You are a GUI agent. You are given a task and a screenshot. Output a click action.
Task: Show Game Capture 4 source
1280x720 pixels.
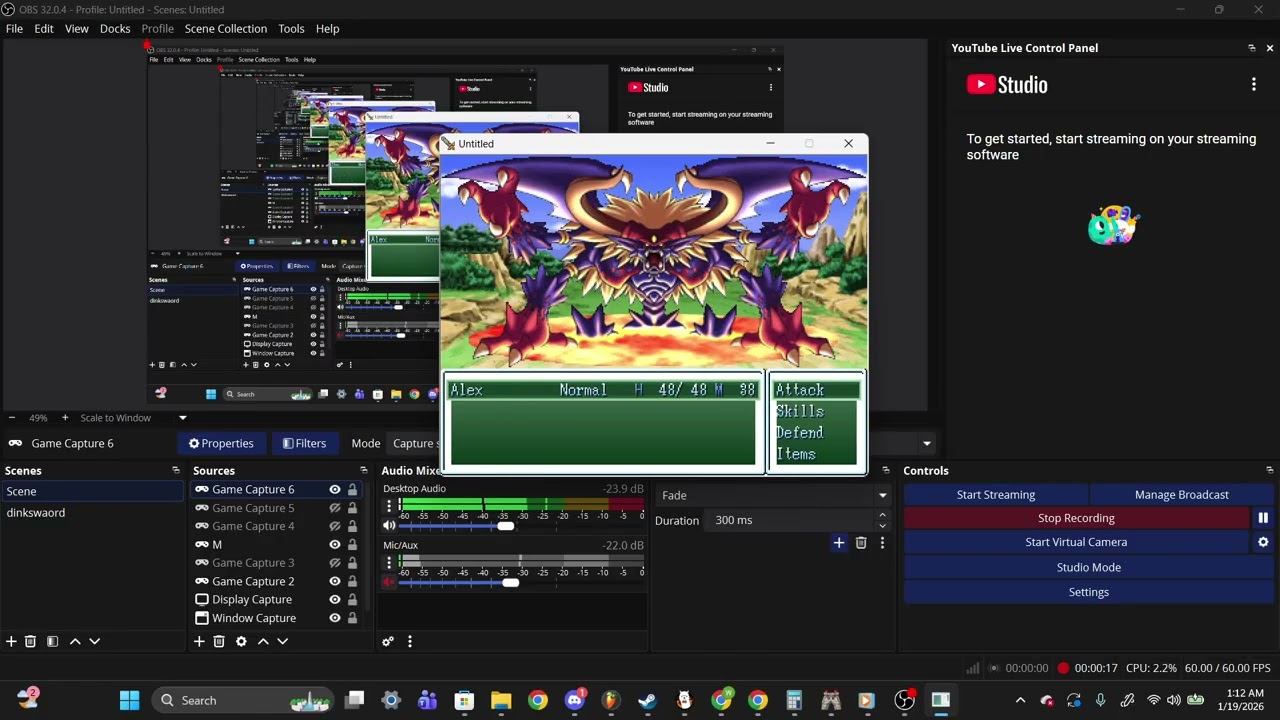[x=335, y=526]
